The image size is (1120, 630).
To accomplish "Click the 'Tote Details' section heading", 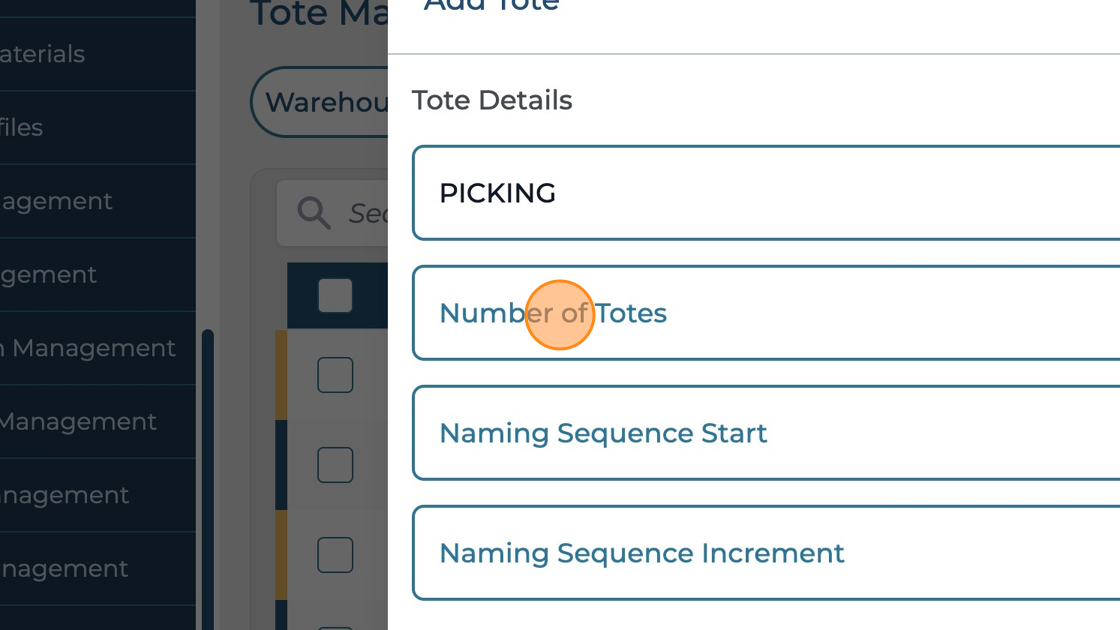I will 492,101.
